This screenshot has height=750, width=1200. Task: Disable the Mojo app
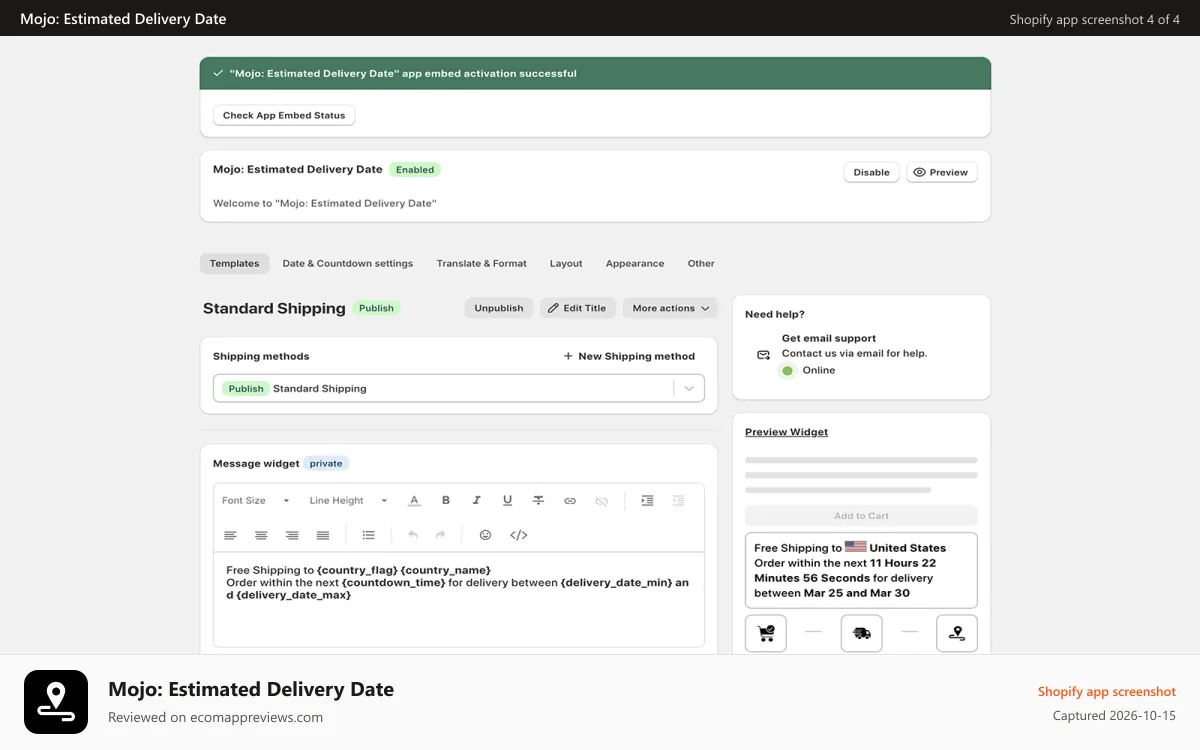coord(872,172)
